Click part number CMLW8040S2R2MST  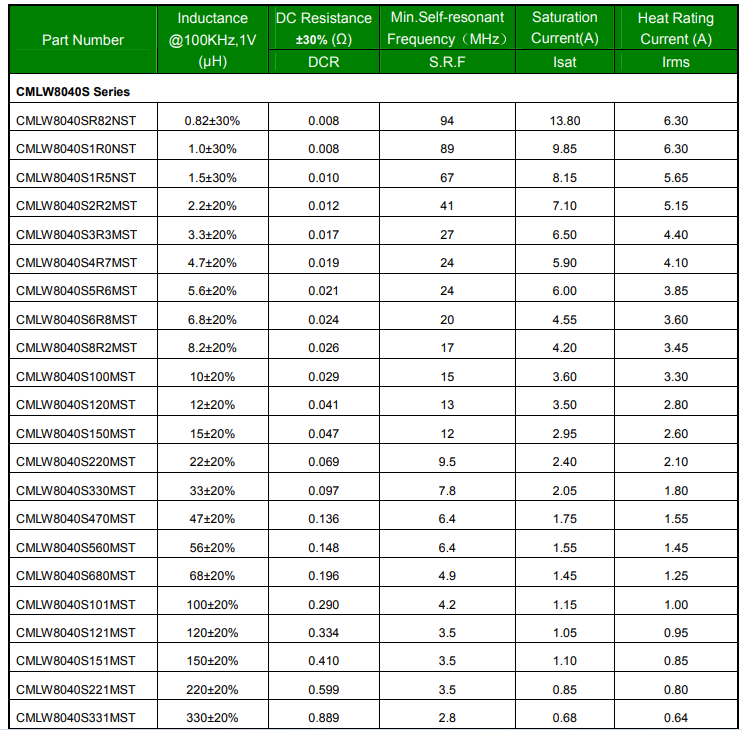pos(77,206)
